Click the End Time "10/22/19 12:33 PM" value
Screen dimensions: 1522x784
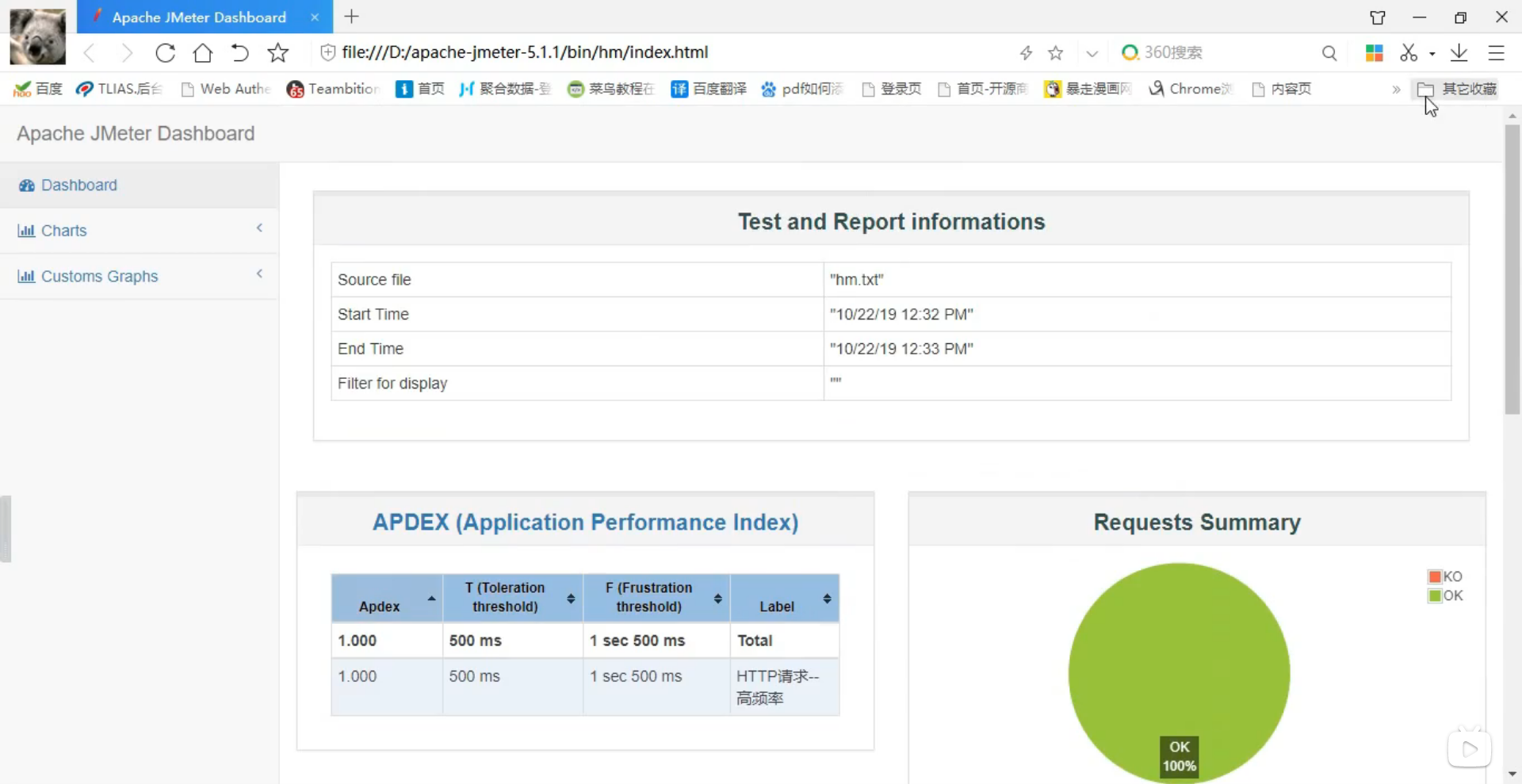point(901,349)
